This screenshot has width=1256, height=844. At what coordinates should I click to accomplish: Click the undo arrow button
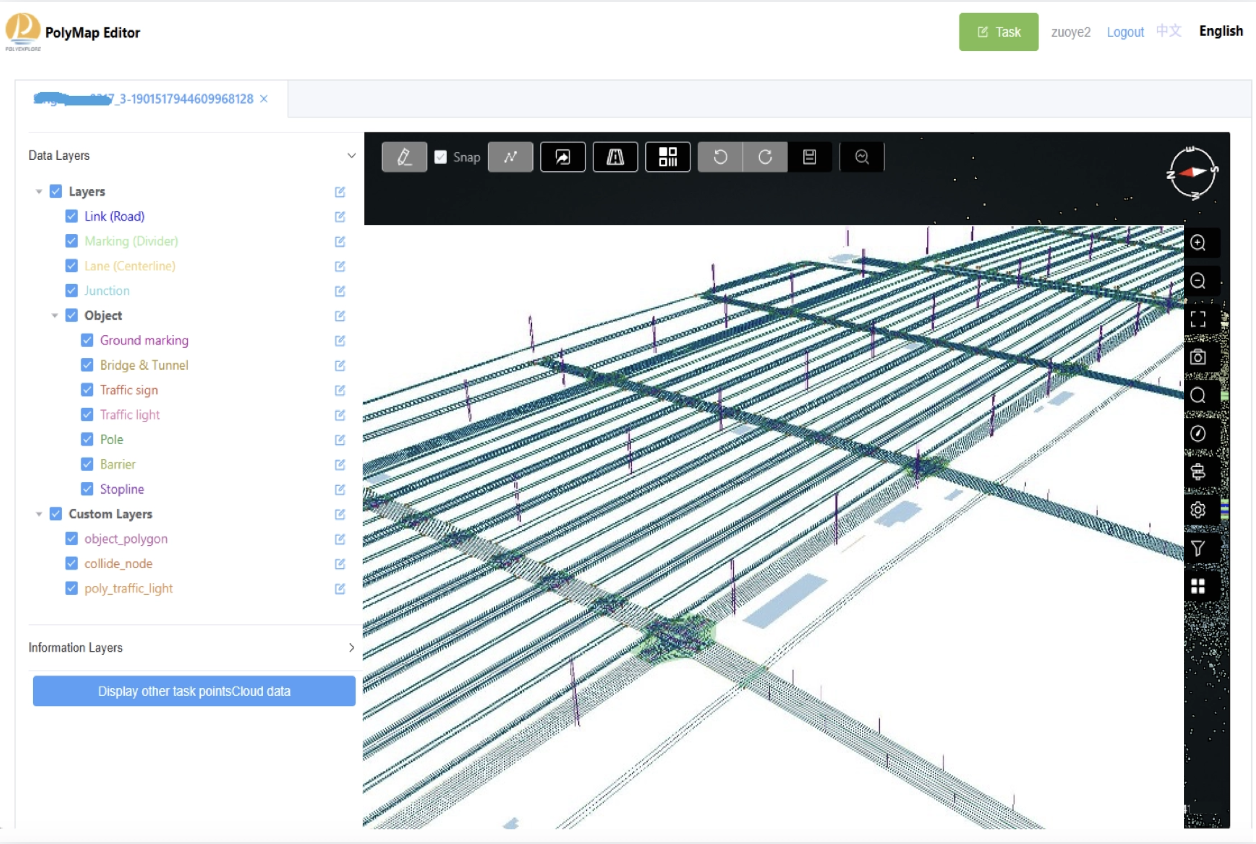(720, 157)
